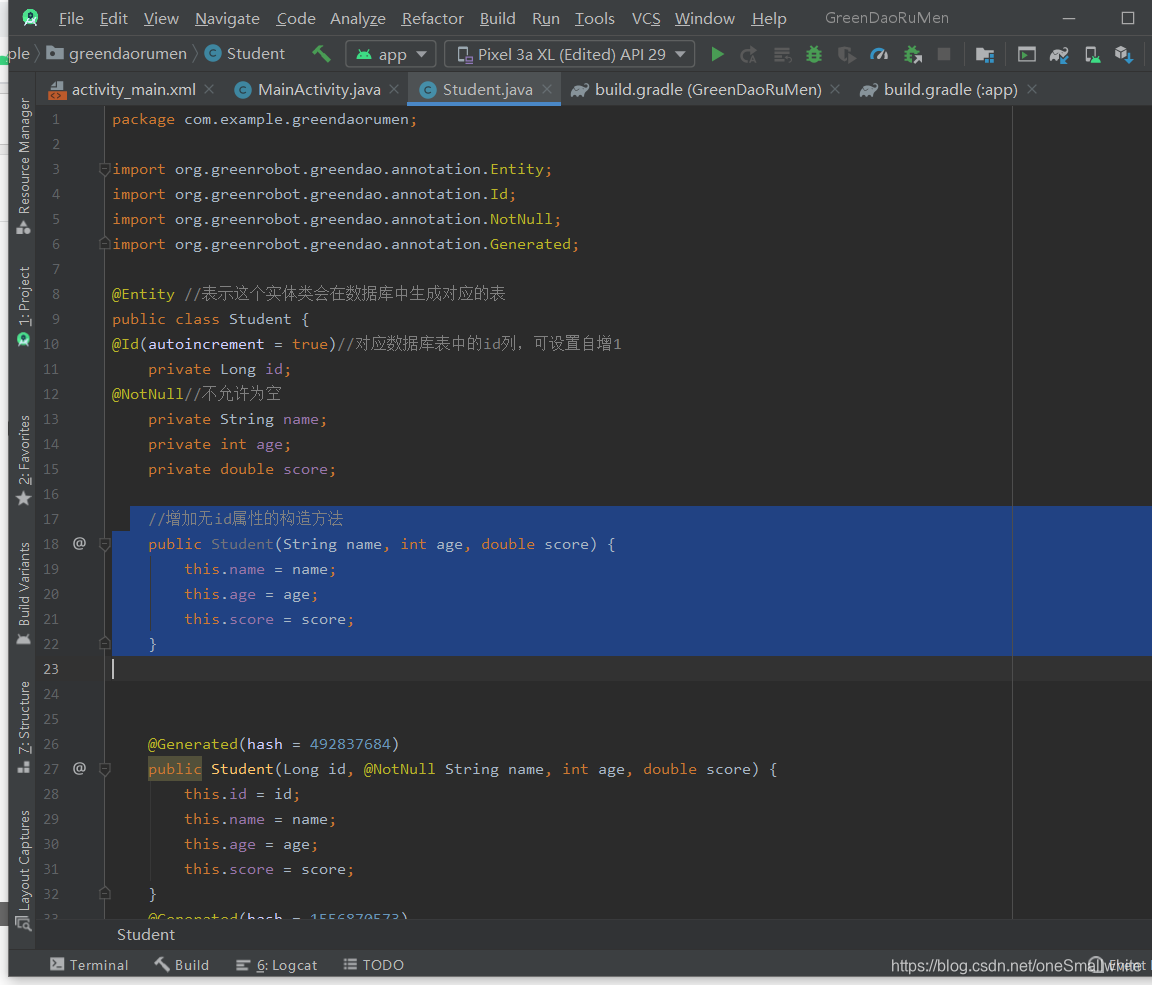The image size is (1152, 985).
Task: Click Apply Changes and Restart Activity icon
Action: pos(749,54)
